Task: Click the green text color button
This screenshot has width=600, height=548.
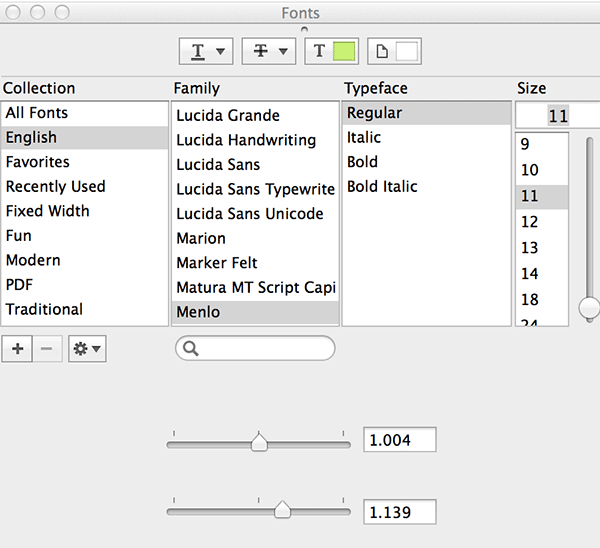Action: pyautogui.click(x=330, y=50)
